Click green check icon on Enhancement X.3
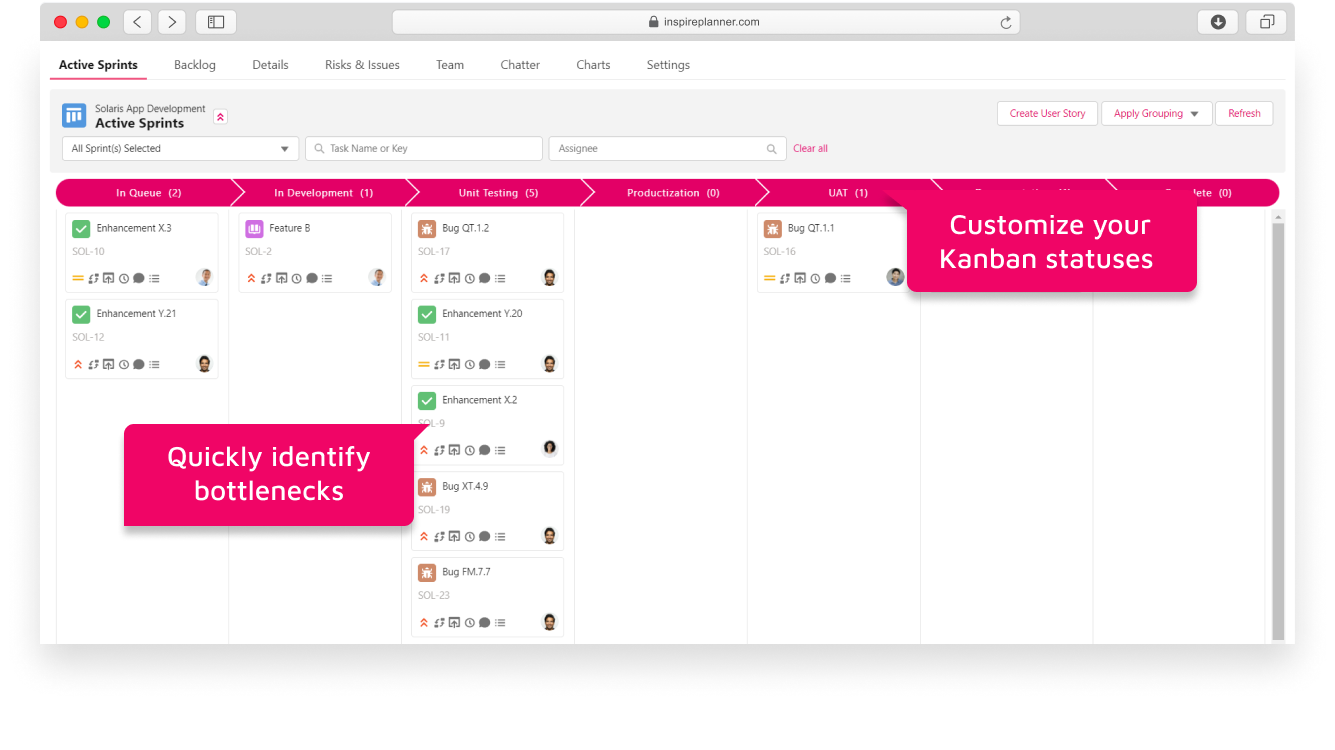Image resolution: width=1335 pixels, height=750 pixels. point(81,229)
